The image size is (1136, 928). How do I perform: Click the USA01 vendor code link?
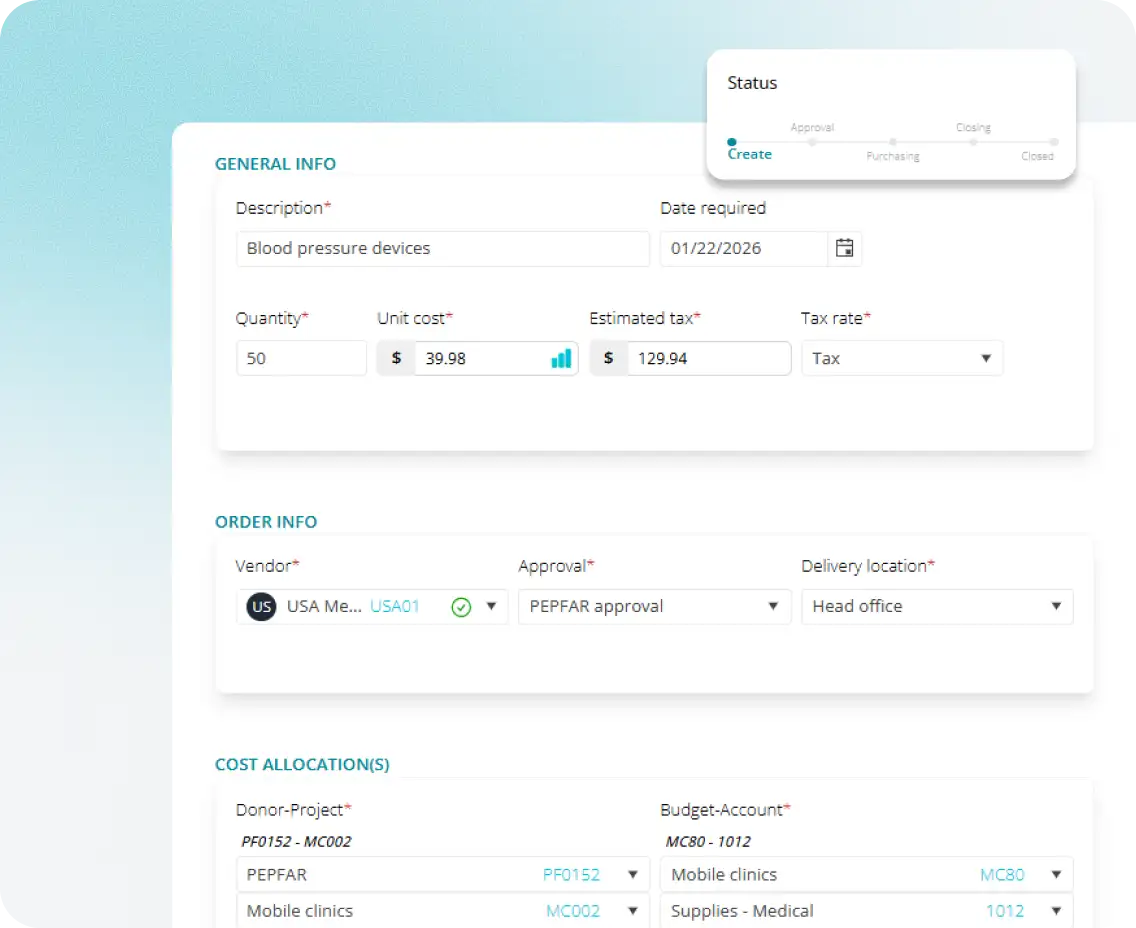pyautogui.click(x=395, y=606)
